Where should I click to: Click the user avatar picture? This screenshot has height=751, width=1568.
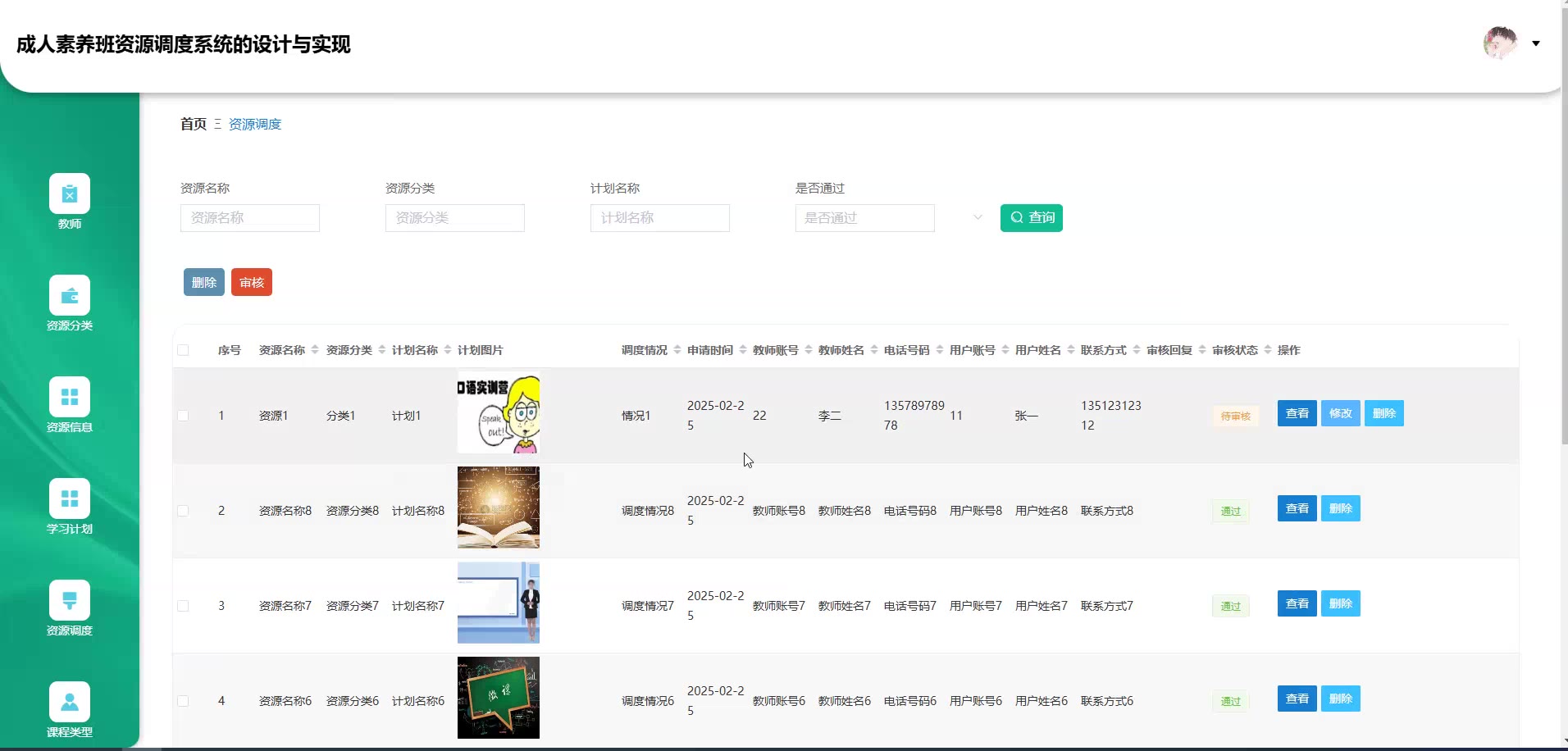pyautogui.click(x=1500, y=43)
